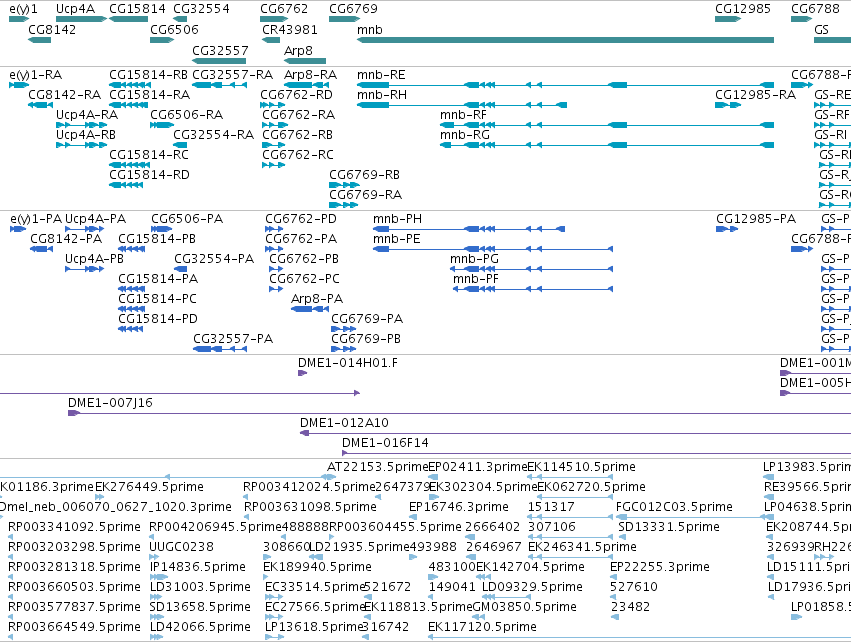Select the CG6506 gene label
Viewport: 851px width, 642px height.
coord(174,29)
